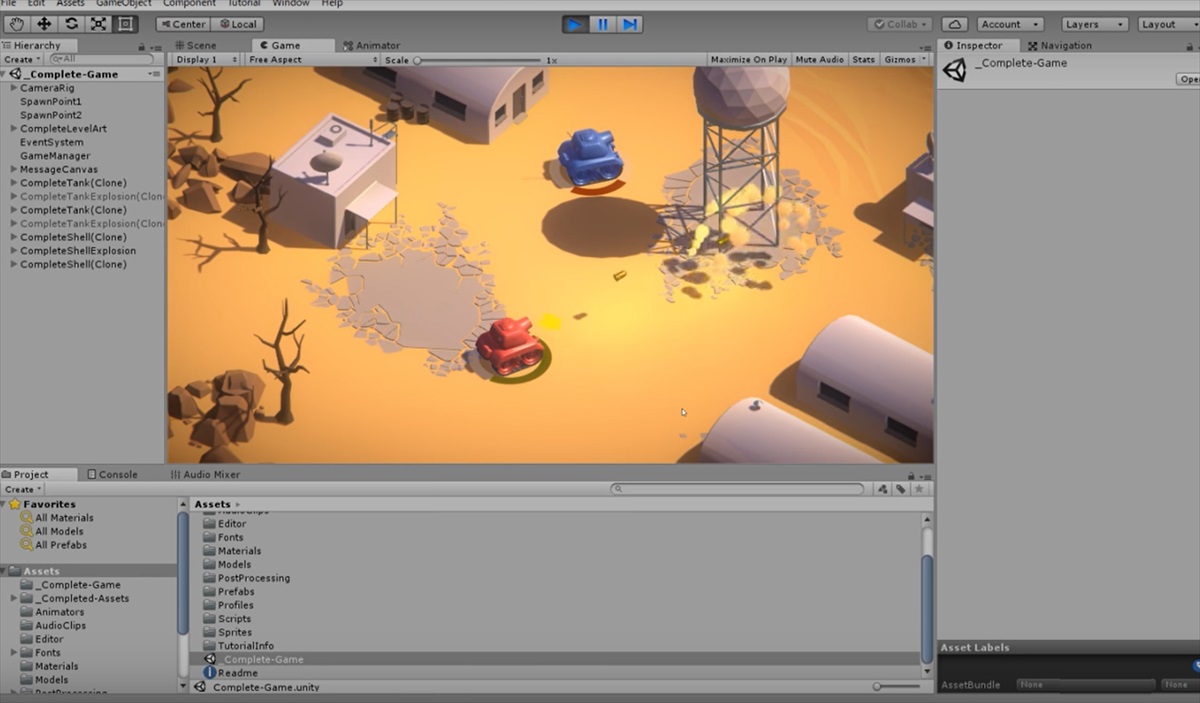Select the Hand tool in toolbar
Screen dimensions: 1200x703
17,24
